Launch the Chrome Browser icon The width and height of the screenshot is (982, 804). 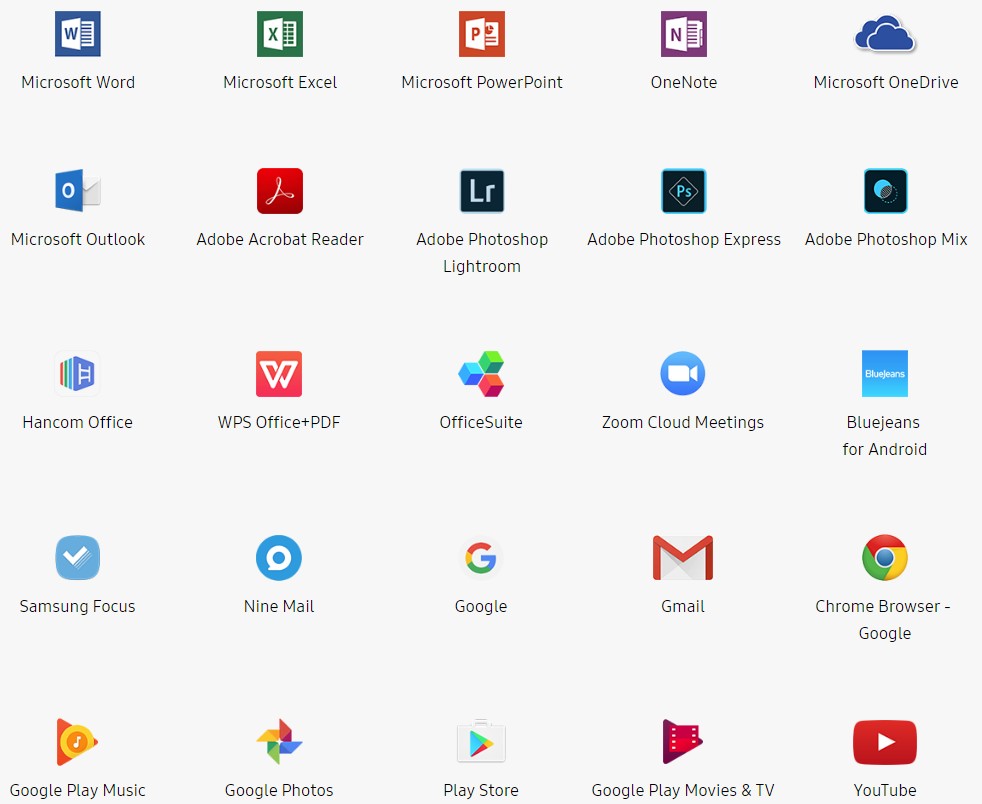pos(884,557)
